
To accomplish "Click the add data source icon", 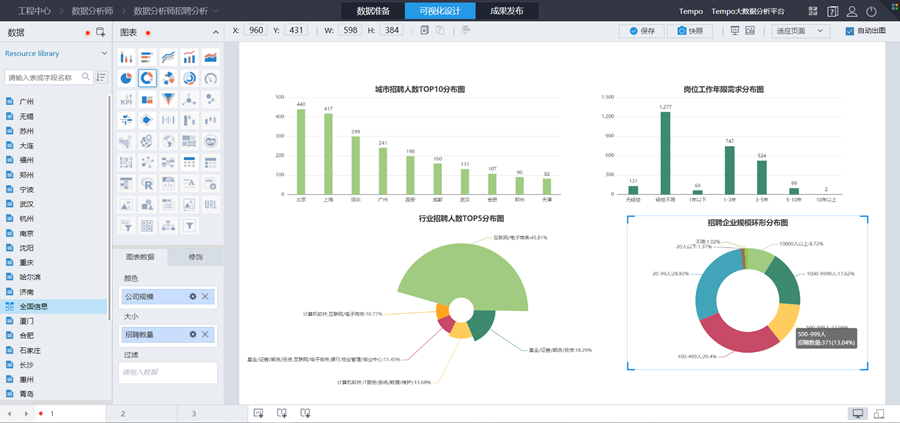I will coord(100,32).
